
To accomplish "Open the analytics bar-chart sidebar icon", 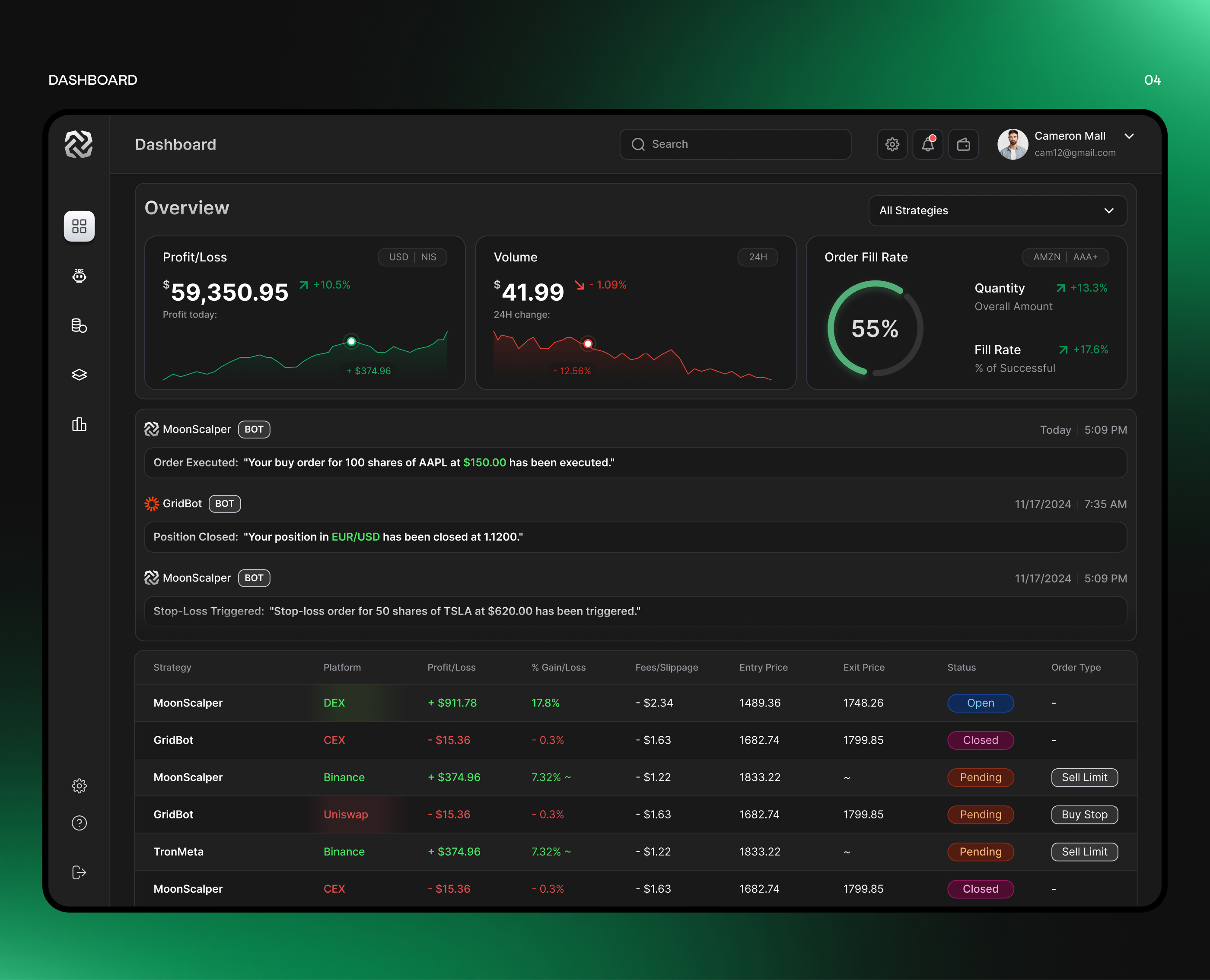I will [x=79, y=424].
